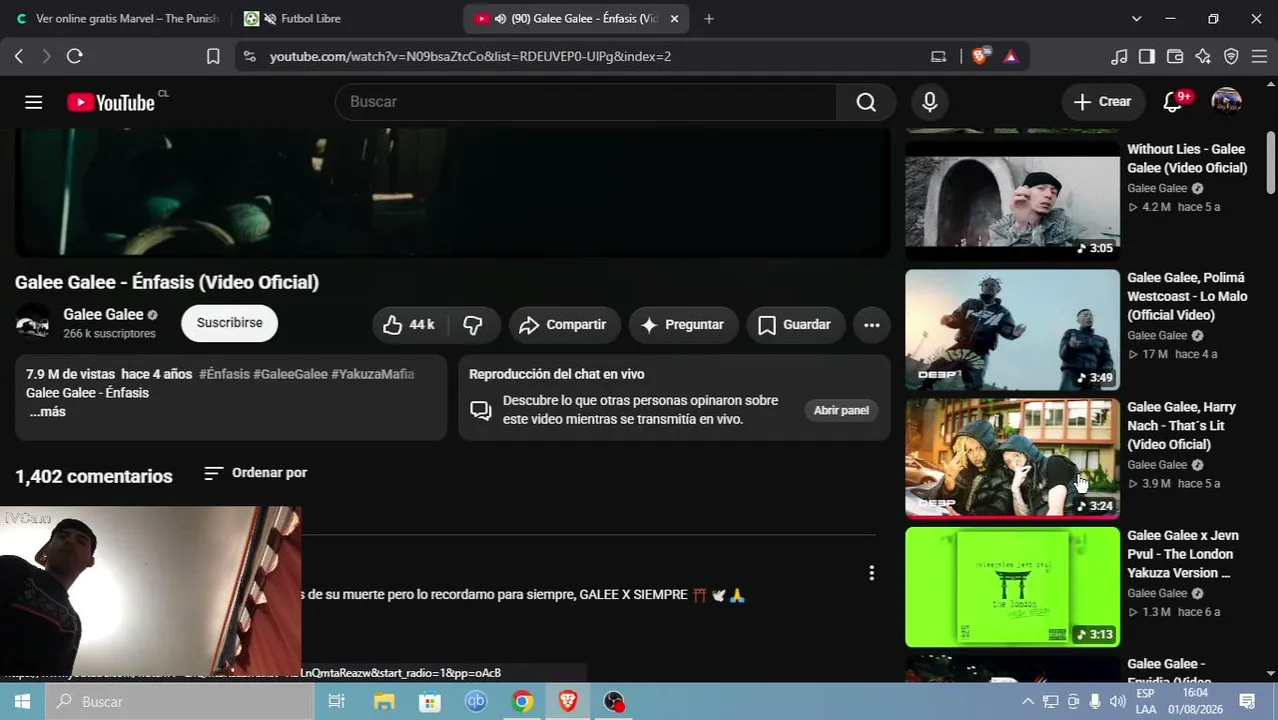Share the video using Compartir
This screenshot has width=1278, height=720.
point(564,325)
